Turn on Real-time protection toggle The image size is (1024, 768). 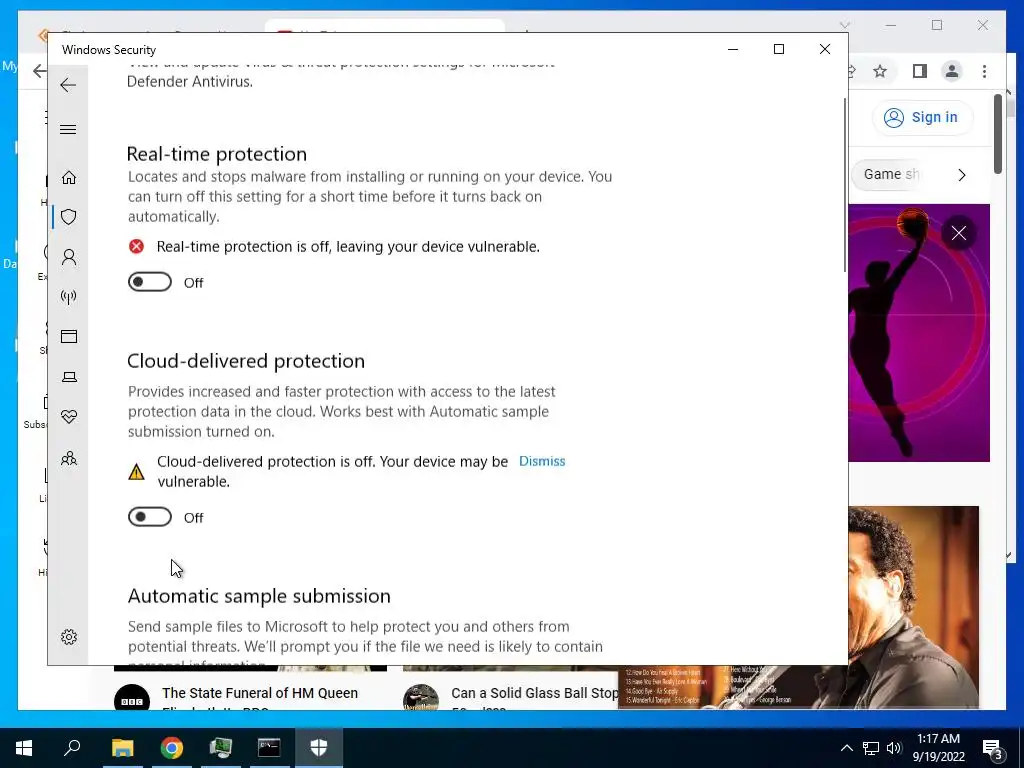[150, 282]
